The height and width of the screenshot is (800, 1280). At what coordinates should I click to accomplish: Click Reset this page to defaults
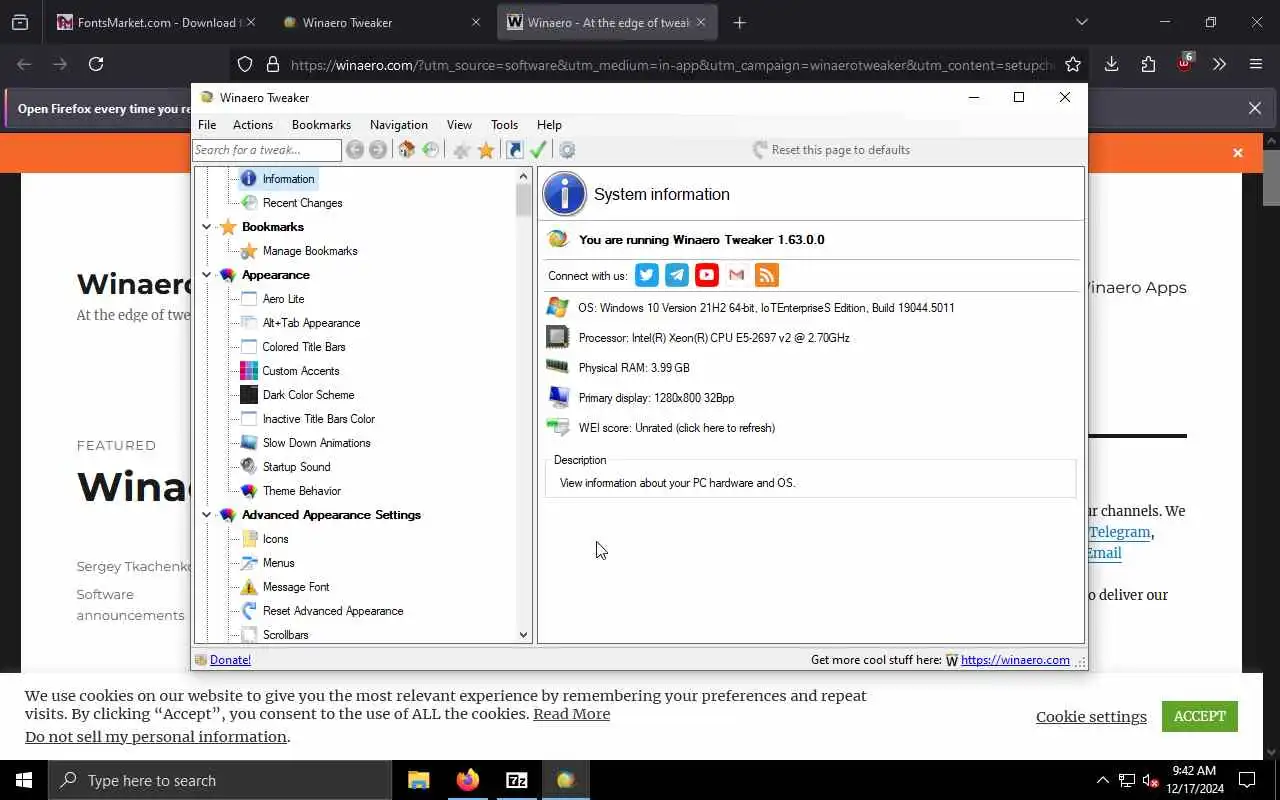pyautogui.click(x=831, y=150)
